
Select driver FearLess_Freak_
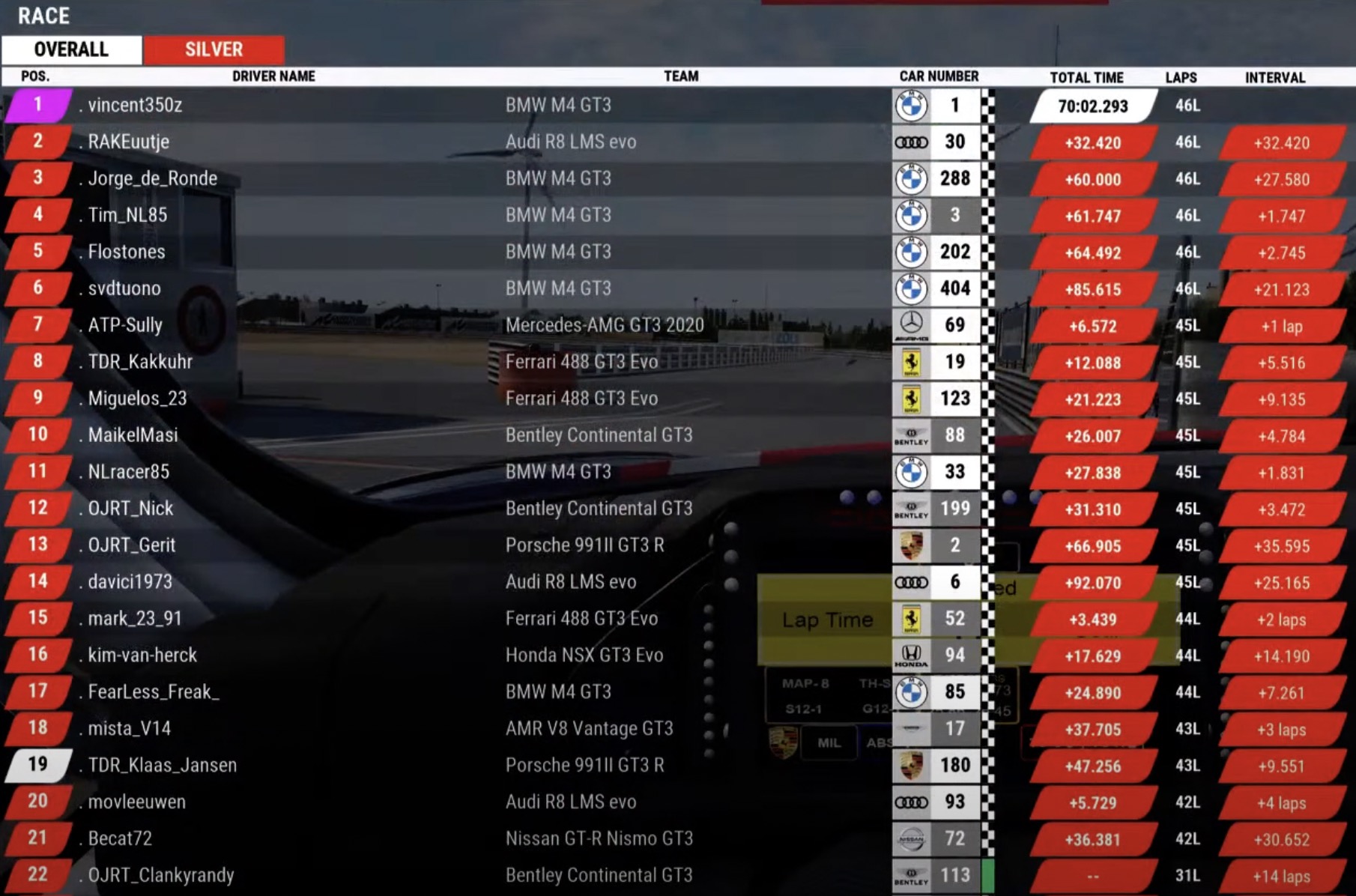click(154, 693)
